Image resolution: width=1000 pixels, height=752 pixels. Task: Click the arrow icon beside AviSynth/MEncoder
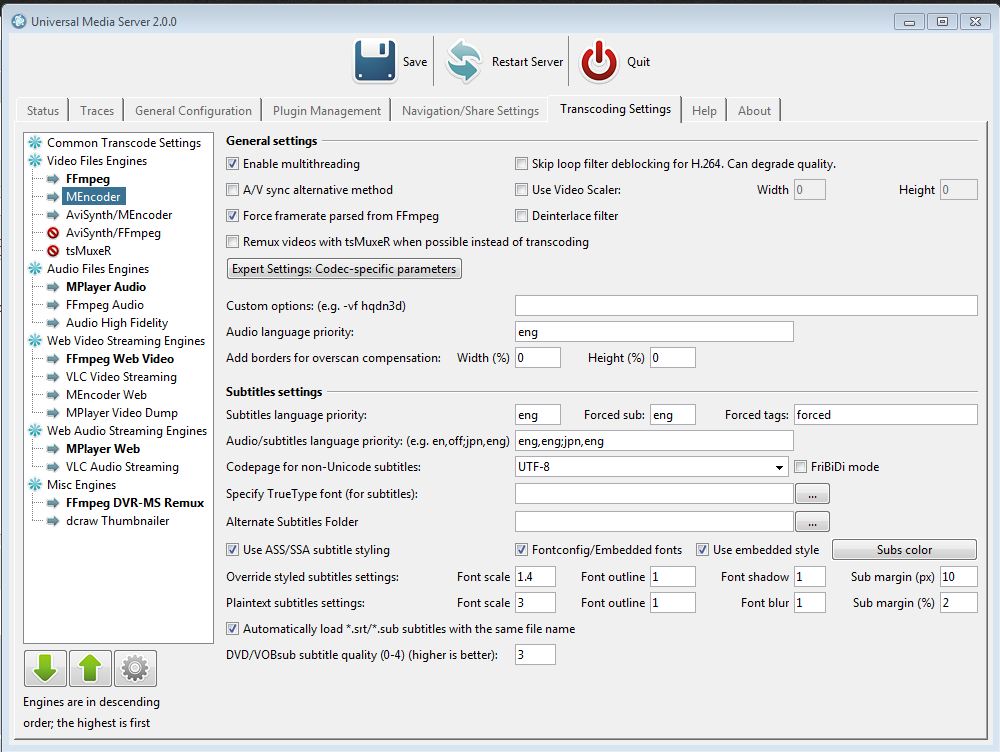54,215
